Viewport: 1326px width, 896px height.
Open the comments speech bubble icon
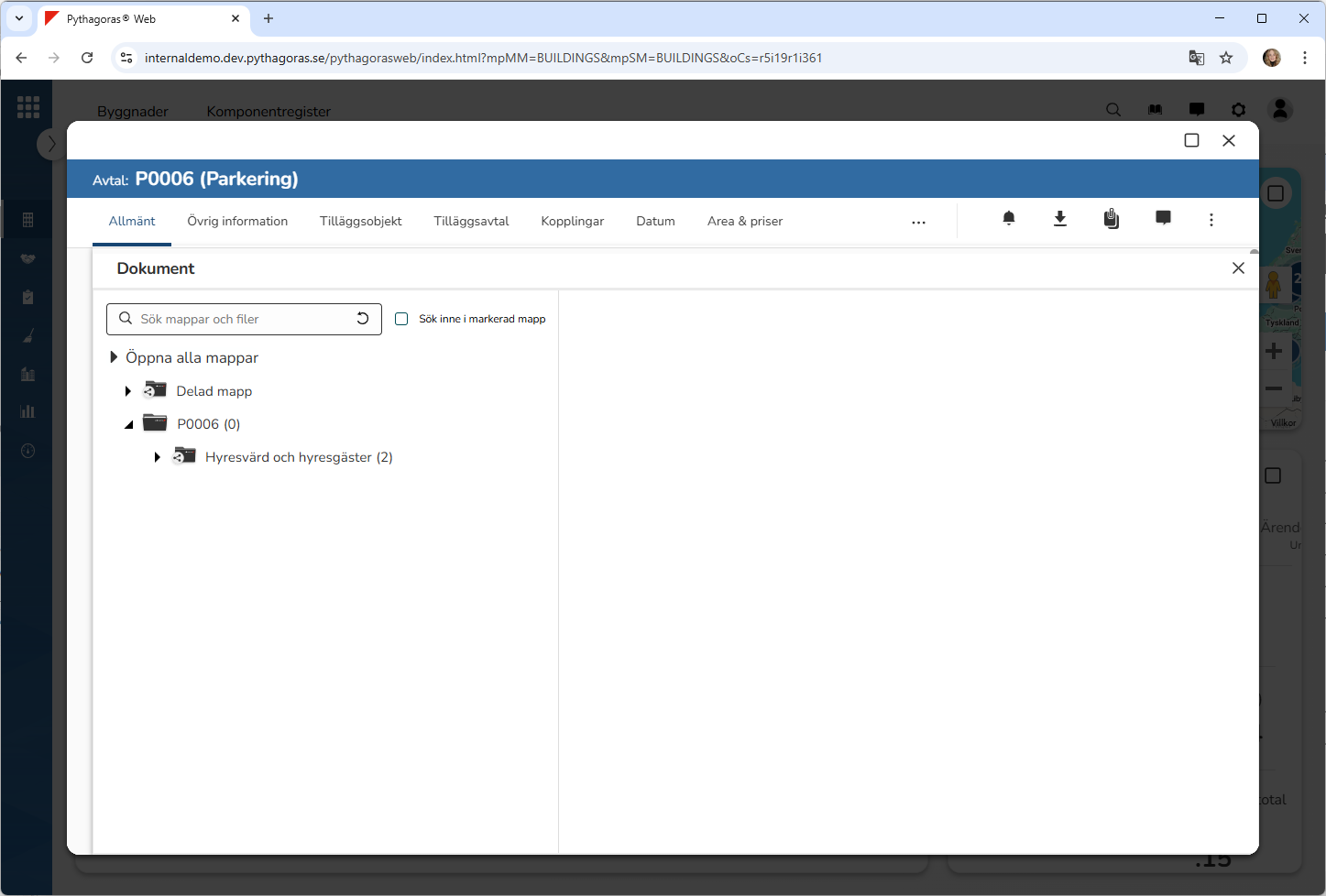click(x=1162, y=218)
